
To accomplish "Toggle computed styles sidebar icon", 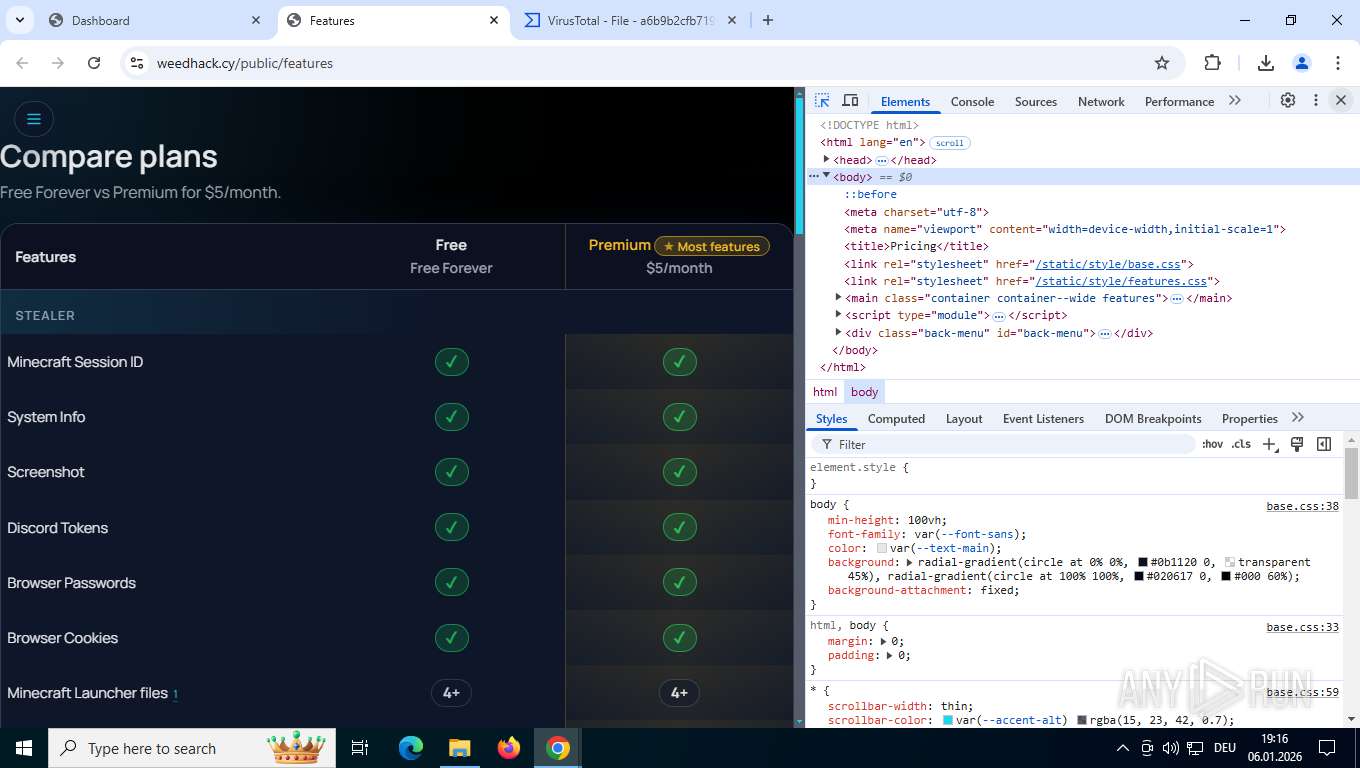I will click(1324, 444).
